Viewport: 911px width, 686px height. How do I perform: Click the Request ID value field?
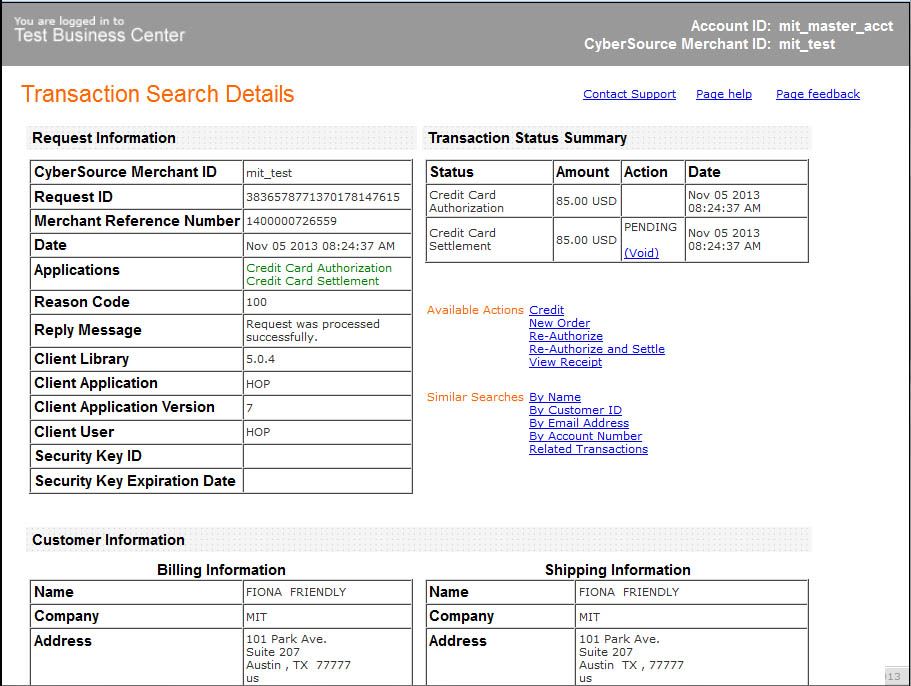tap(322, 197)
